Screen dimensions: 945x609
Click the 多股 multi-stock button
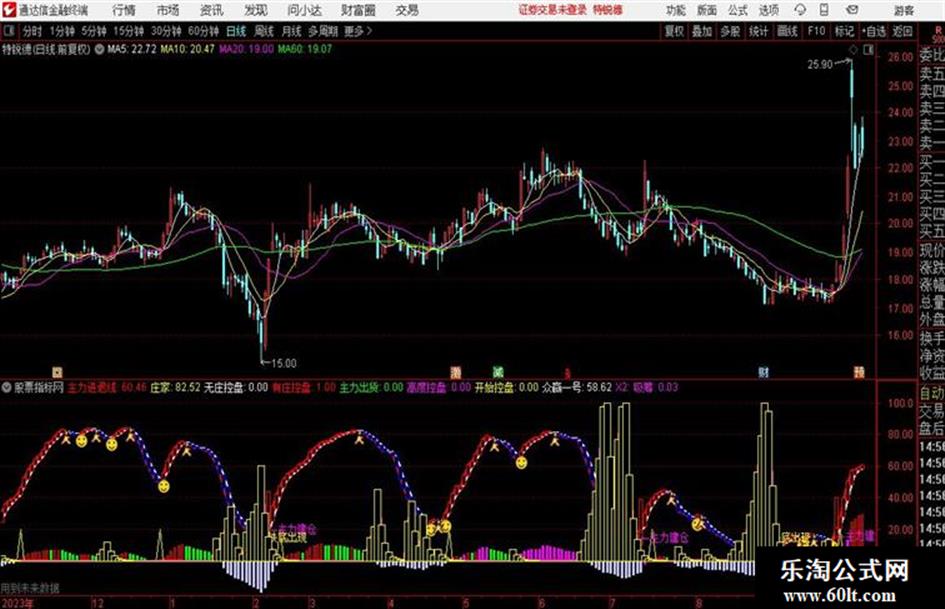(x=730, y=31)
